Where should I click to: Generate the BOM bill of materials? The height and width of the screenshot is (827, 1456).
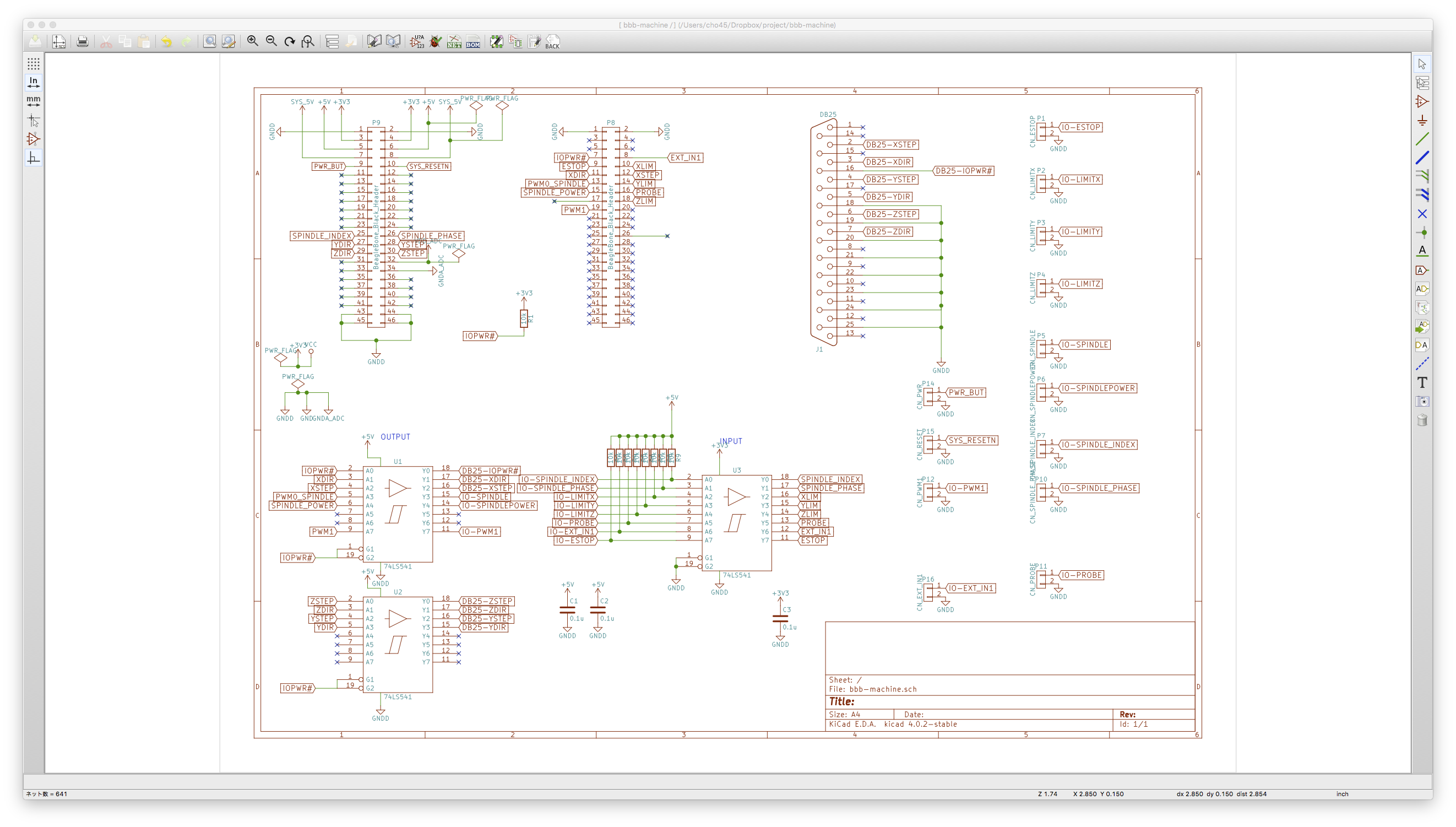click(x=473, y=41)
